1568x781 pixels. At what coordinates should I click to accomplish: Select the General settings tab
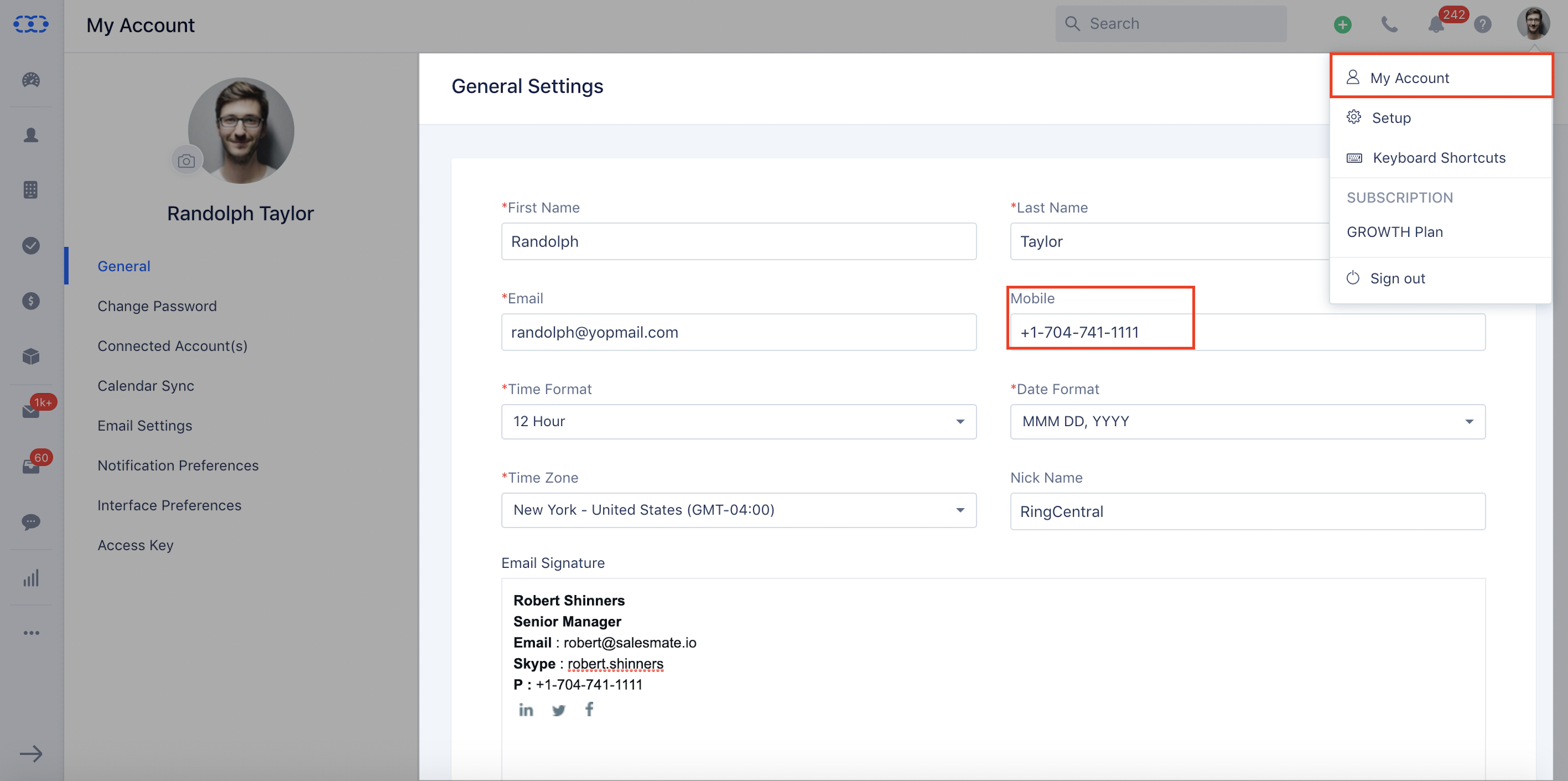click(124, 266)
